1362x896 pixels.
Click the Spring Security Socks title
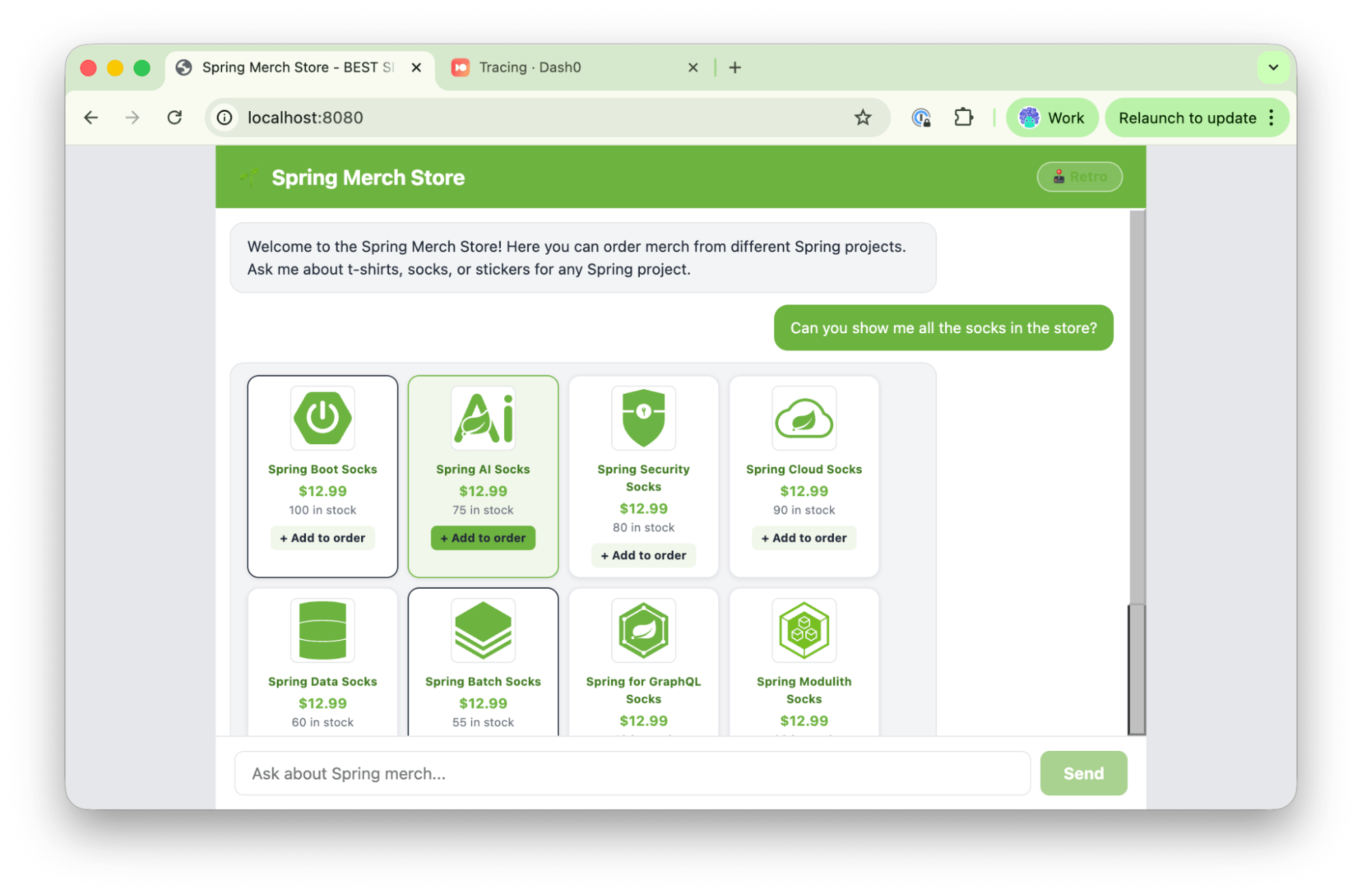click(x=643, y=478)
